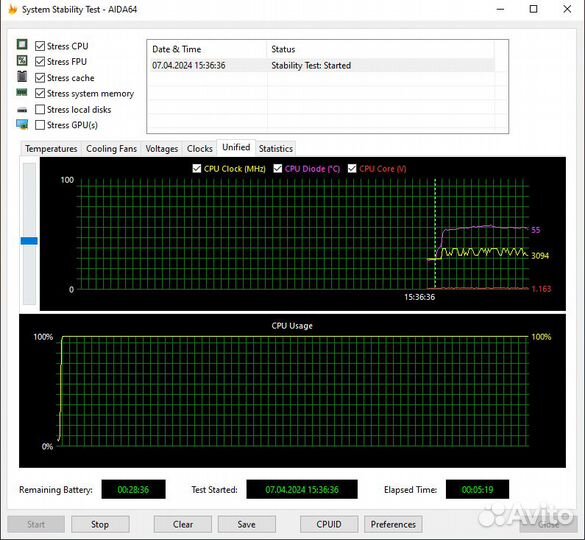This screenshot has width=585, height=540.
Task: Click the Elapsed Time value 00:05:19
Action: [478, 489]
